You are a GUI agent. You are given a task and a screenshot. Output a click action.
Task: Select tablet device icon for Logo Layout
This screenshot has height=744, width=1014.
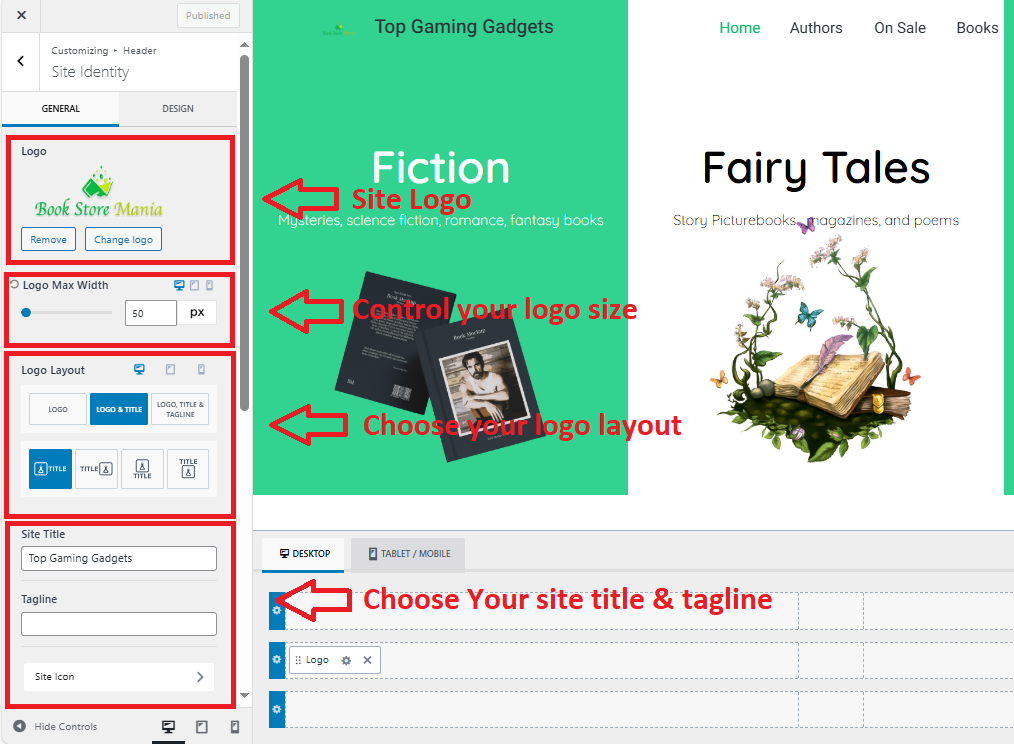(170, 370)
